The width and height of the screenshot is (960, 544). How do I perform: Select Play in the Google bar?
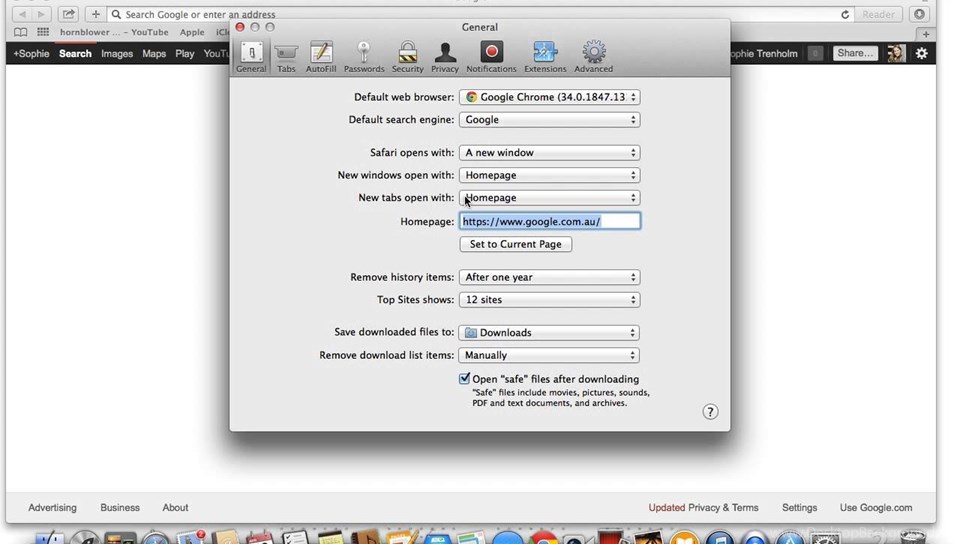[184, 54]
